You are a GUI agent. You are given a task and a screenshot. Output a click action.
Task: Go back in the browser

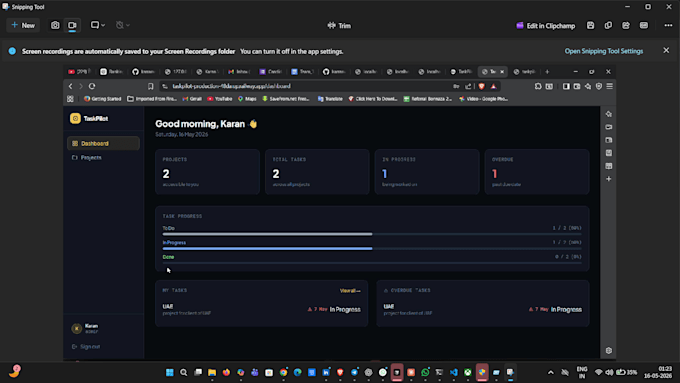pos(71,86)
